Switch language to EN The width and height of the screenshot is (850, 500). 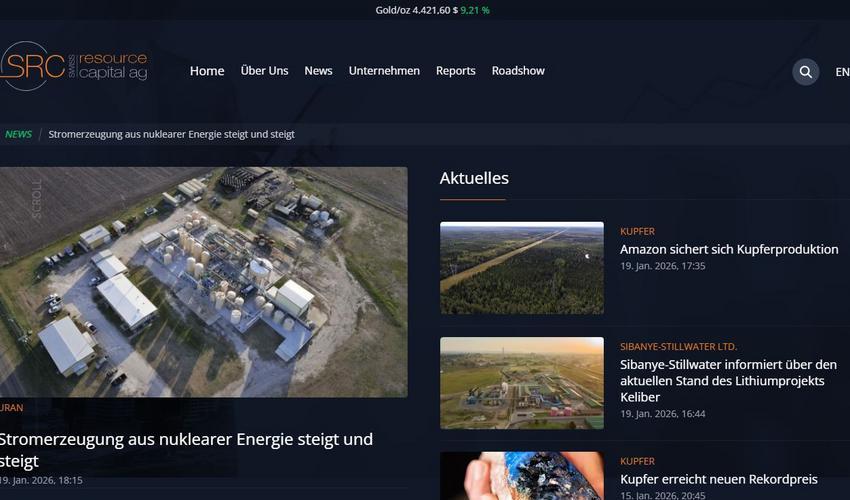[842, 72]
